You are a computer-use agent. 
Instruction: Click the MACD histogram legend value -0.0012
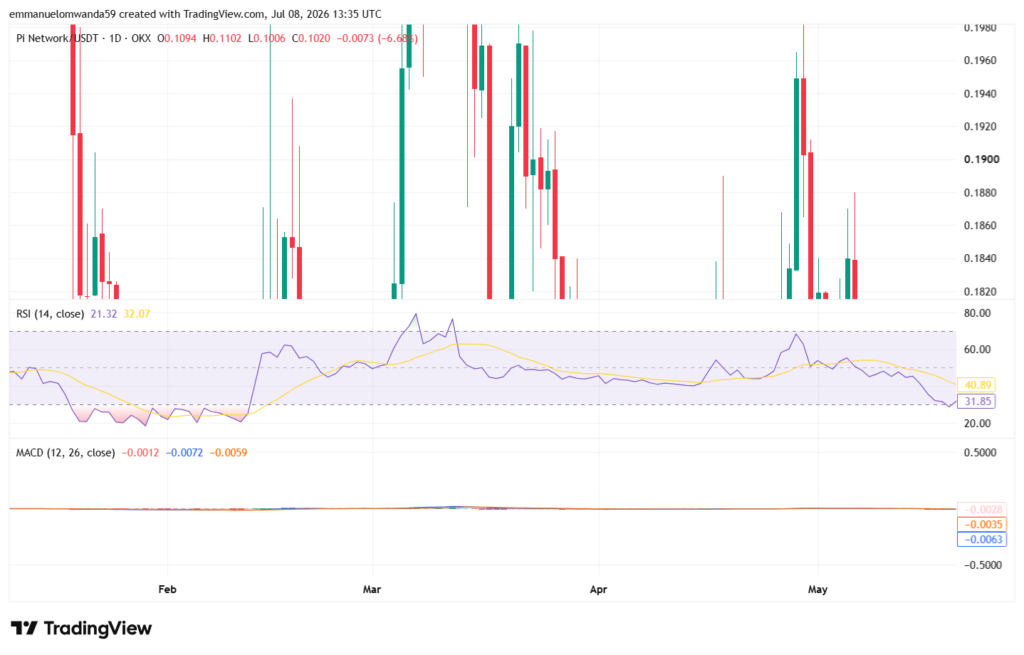click(x=140, y=453)
